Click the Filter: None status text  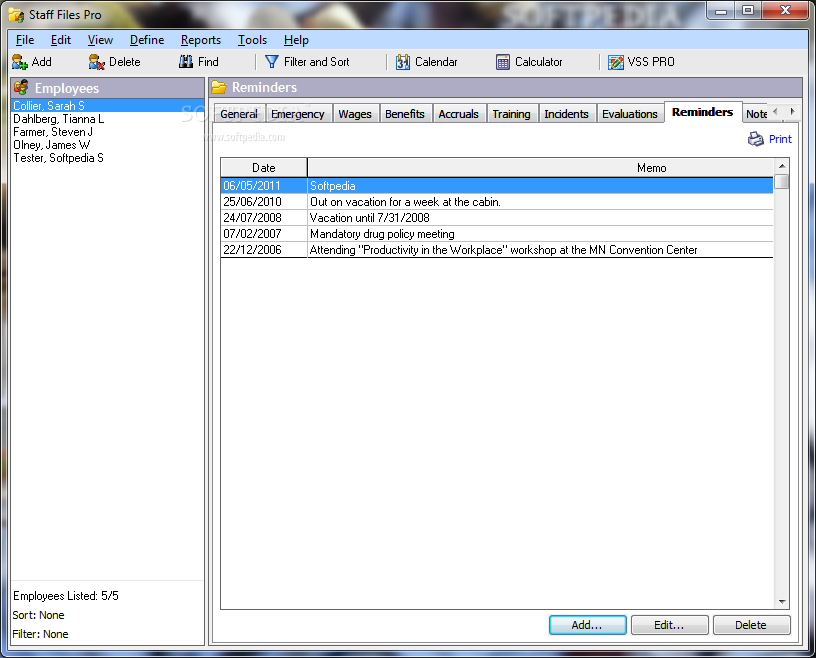tap(41, 634)
